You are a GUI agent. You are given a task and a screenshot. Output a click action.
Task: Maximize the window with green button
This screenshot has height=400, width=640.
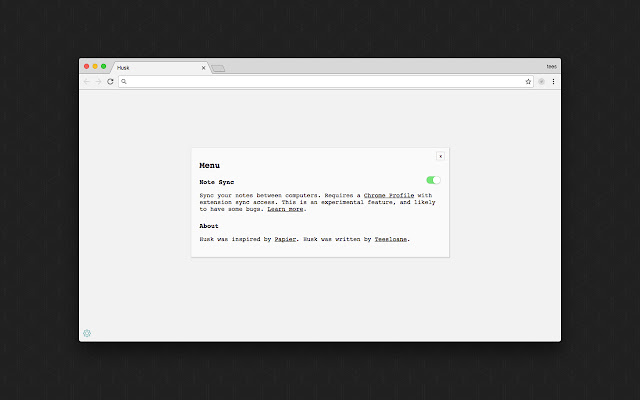[104, 67]
